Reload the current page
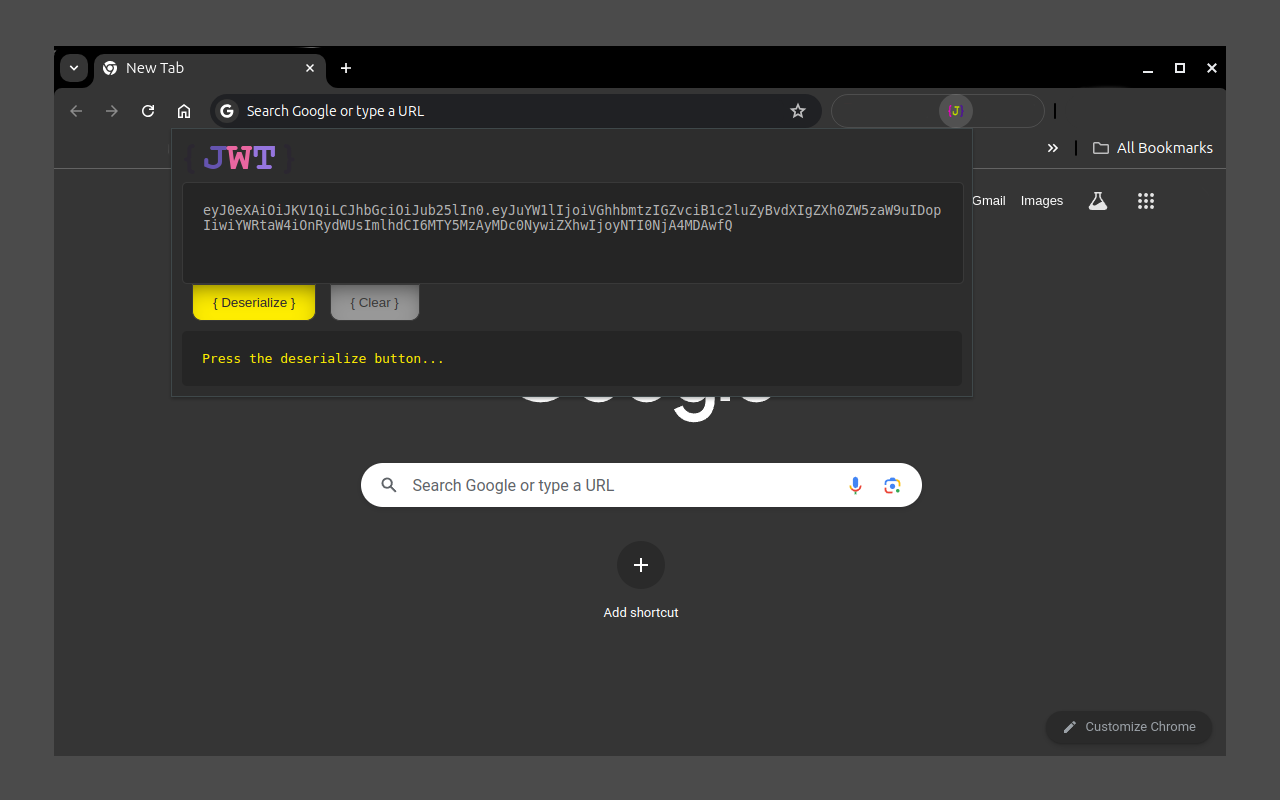Viewport: 1280px width, 800px height. [148, 111]
